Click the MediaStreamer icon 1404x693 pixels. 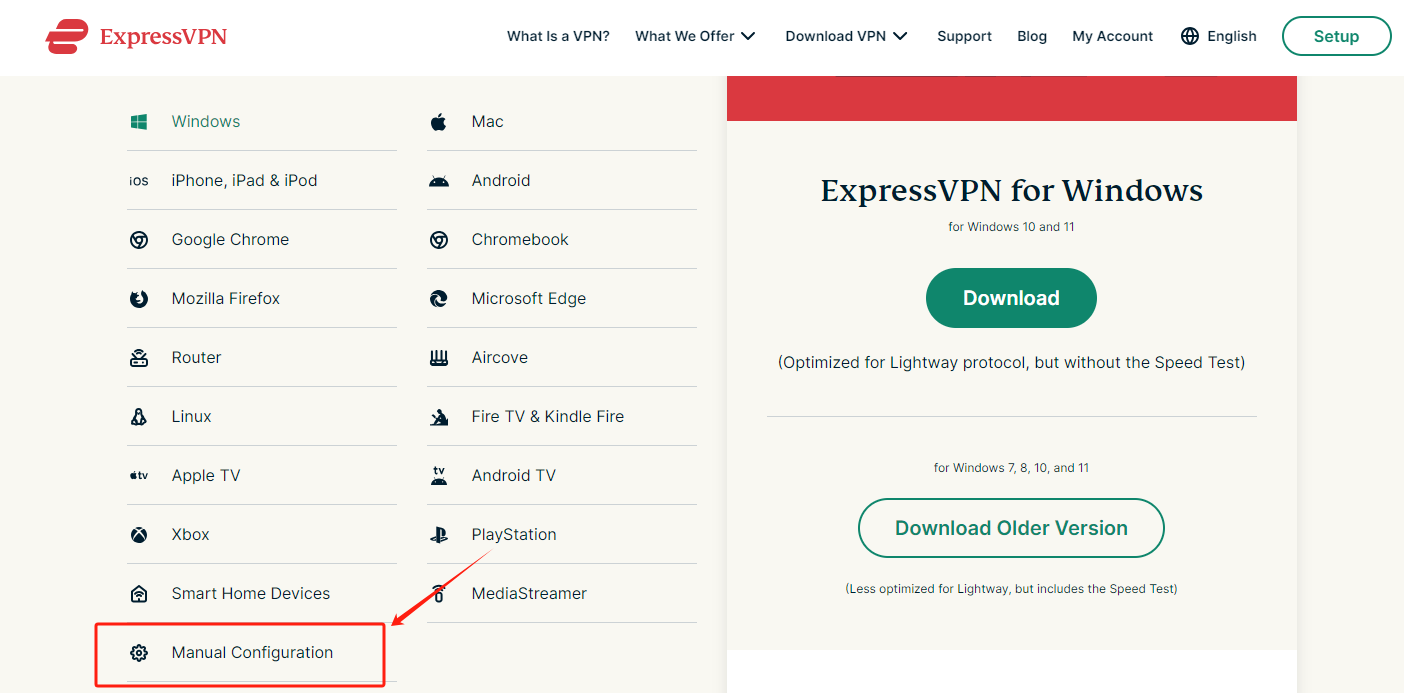(x=439, y=594)
